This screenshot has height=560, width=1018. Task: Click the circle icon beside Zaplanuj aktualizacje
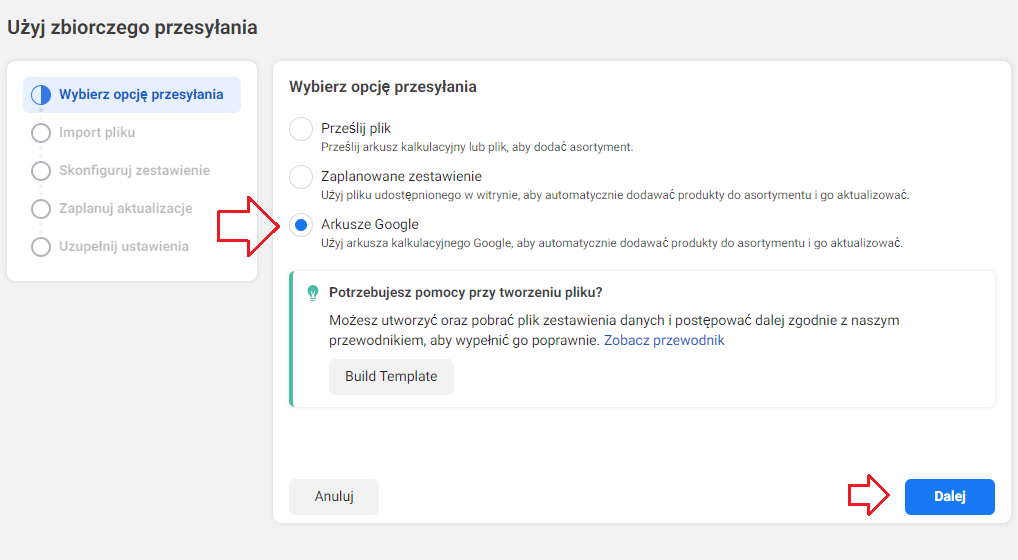pyautogui.click(x=41, y=209)
